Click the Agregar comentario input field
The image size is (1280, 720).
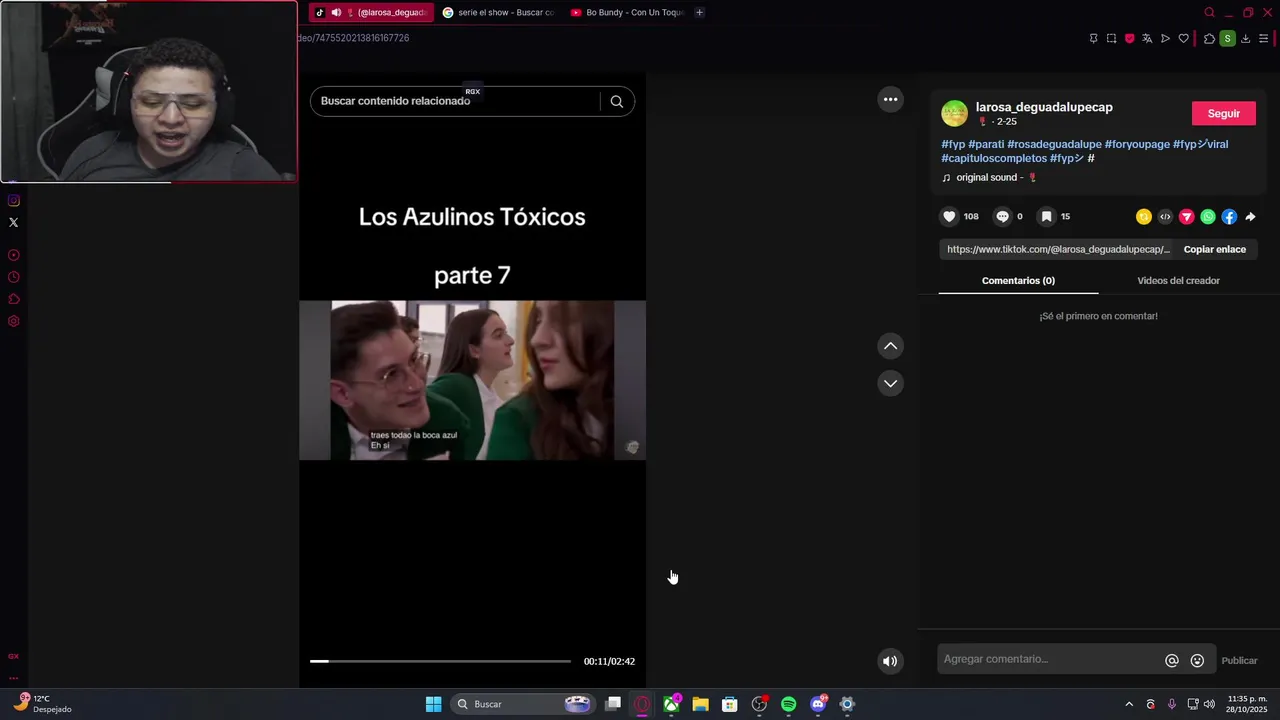tap(1050, 659)
